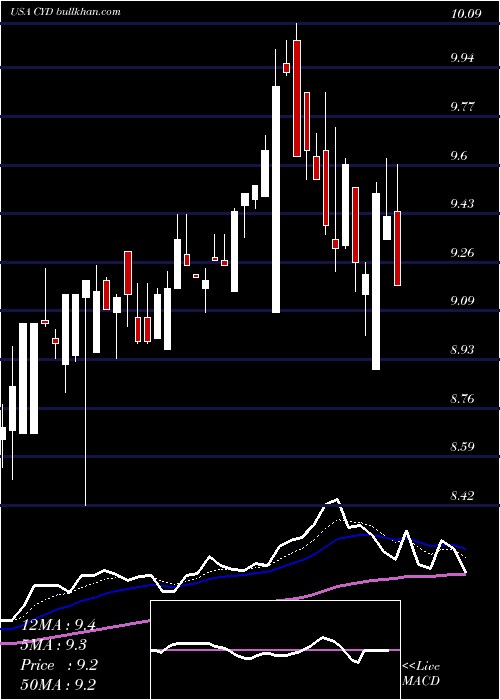The height and width of the screenshot is (700, 500).
Task: Click the '50MA : 9.2' legend text
Action: click(58, 685)
